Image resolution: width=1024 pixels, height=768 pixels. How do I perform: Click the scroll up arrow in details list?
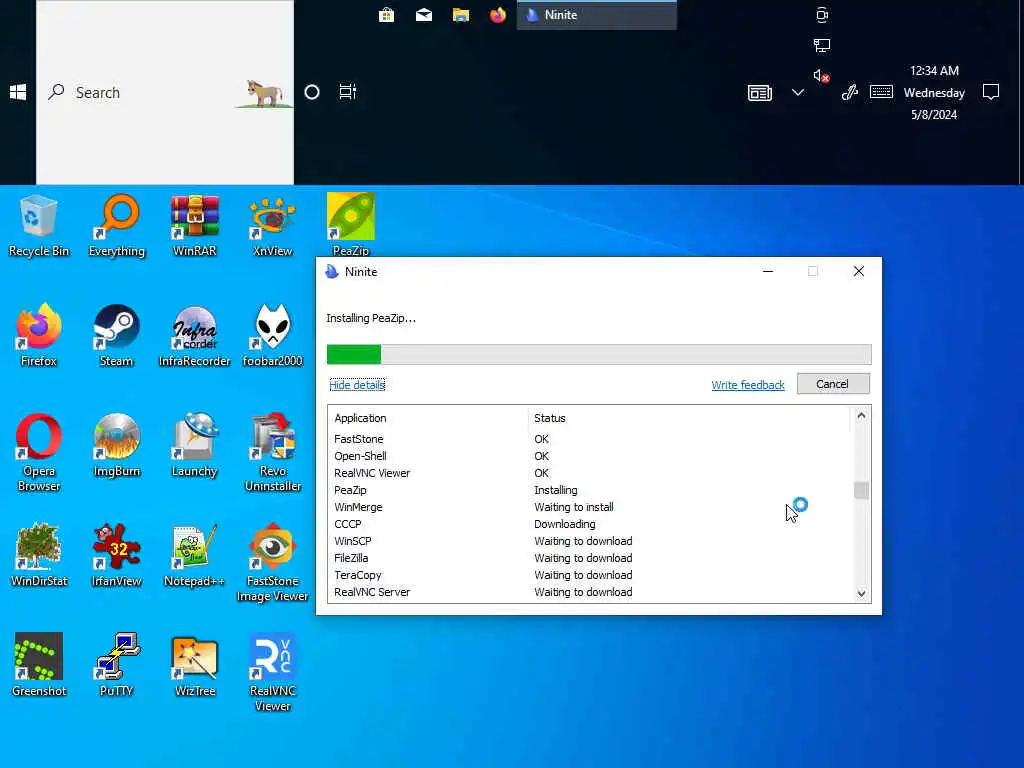click(x=861, y=415)
